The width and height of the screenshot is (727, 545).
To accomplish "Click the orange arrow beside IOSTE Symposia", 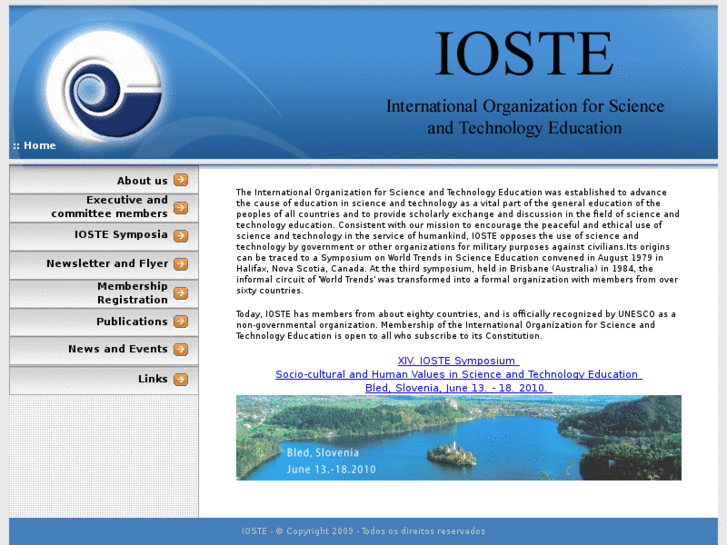I will point(180,236).
